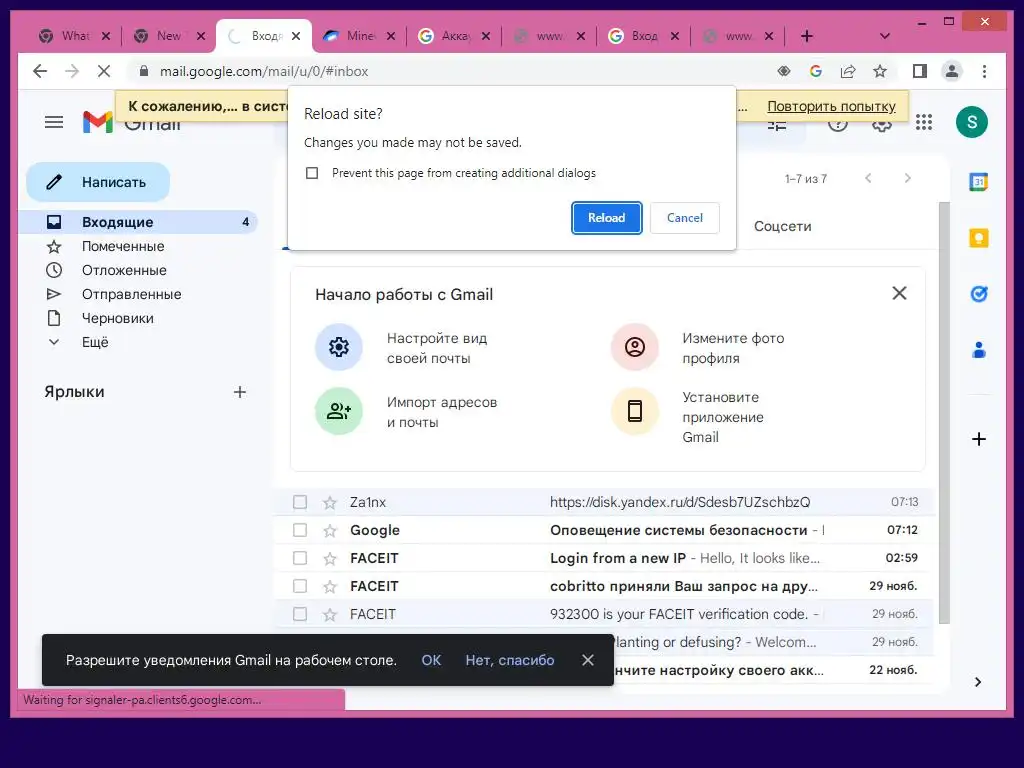Click the Share page icon in address bar
The width and height of the screenshot is (1024, 768).
pos(848,71)
